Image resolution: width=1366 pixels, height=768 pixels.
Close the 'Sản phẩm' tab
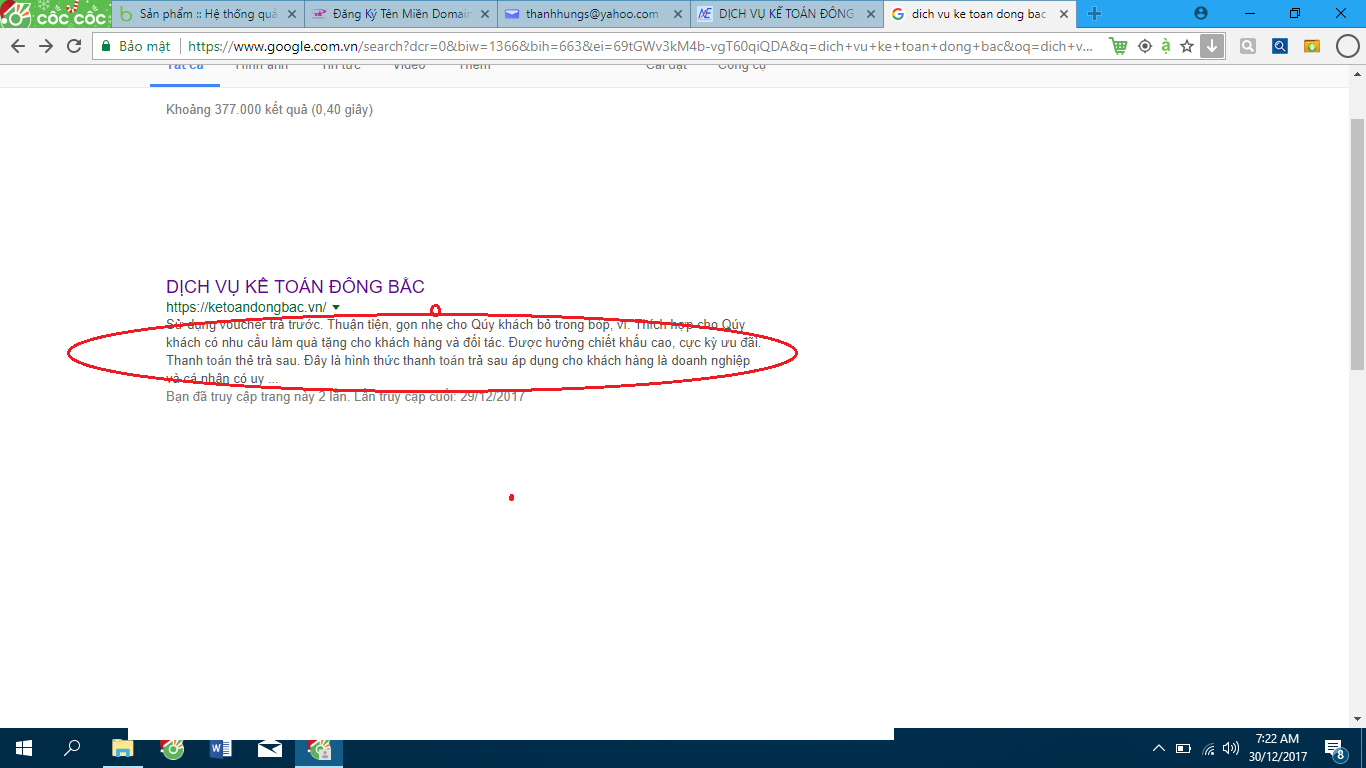pyautogui.click(x=291, y=14)
